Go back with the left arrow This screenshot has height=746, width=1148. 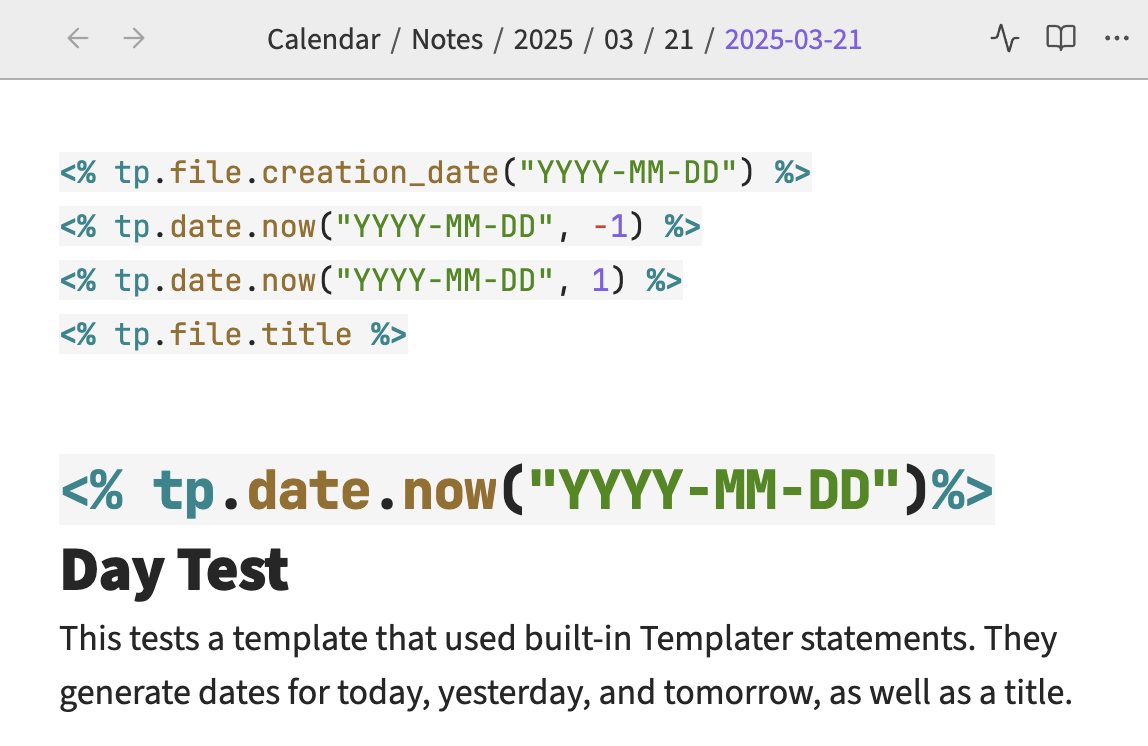78,39
